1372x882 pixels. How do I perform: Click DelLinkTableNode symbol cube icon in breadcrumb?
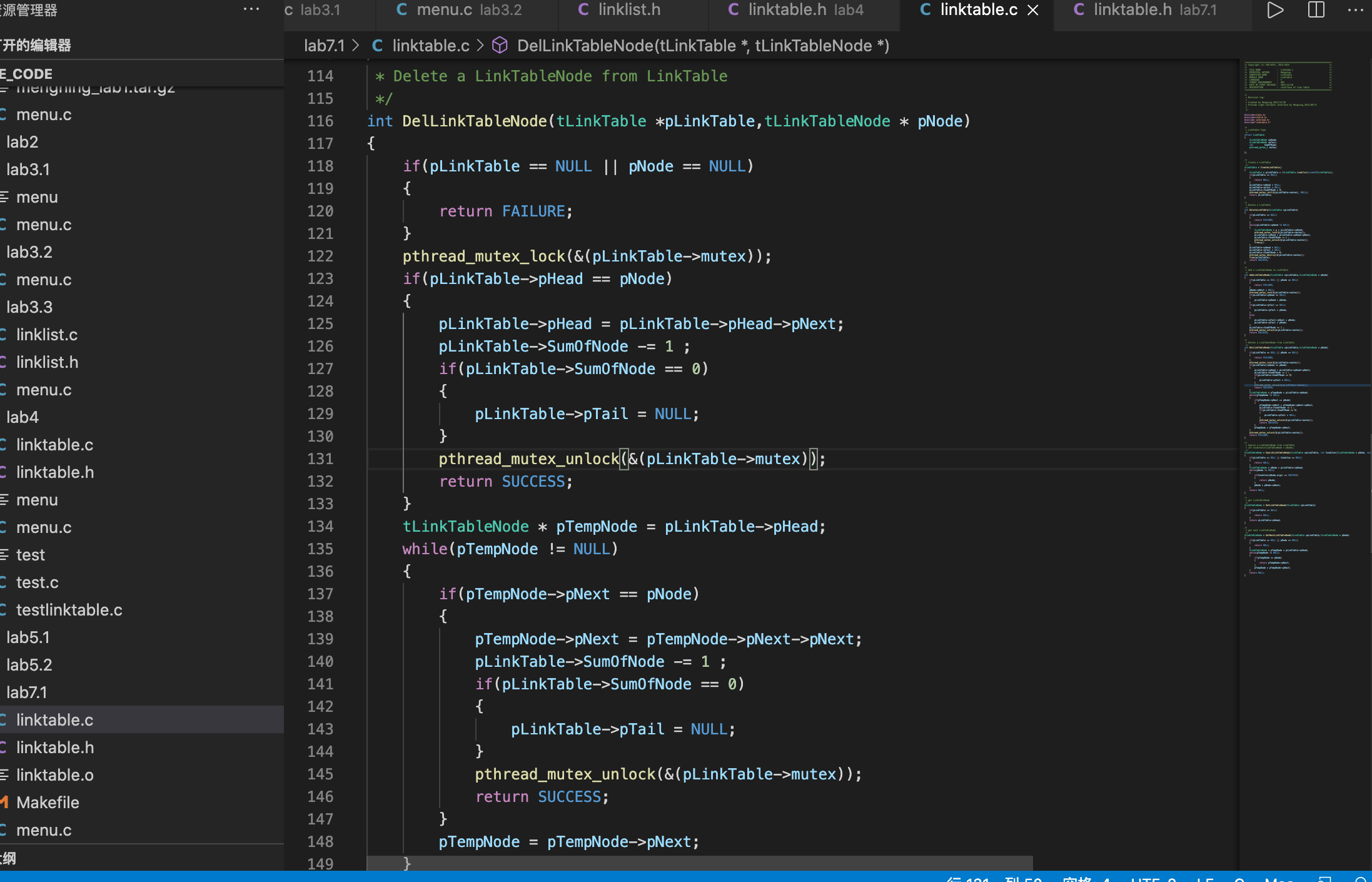click(x=500, y=46)
